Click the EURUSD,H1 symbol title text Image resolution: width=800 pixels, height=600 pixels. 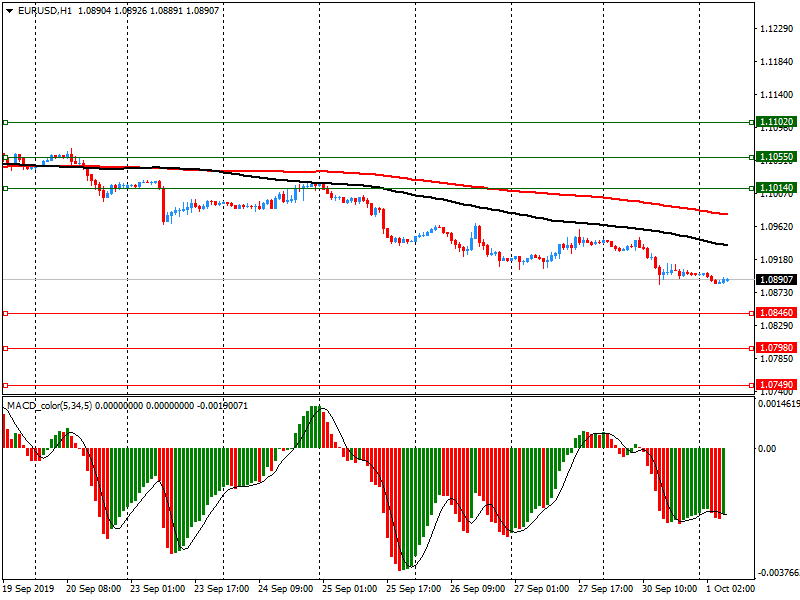coord(45,11)
